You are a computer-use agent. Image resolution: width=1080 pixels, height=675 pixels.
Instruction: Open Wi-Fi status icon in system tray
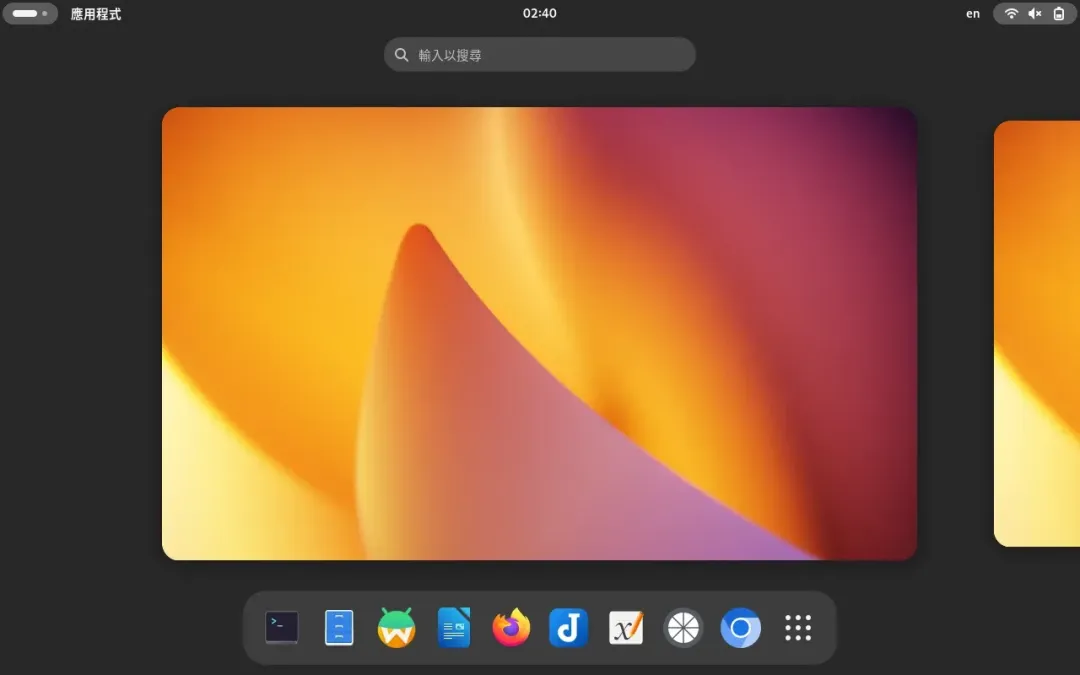pyautogui.click(x=1010, y=13)
